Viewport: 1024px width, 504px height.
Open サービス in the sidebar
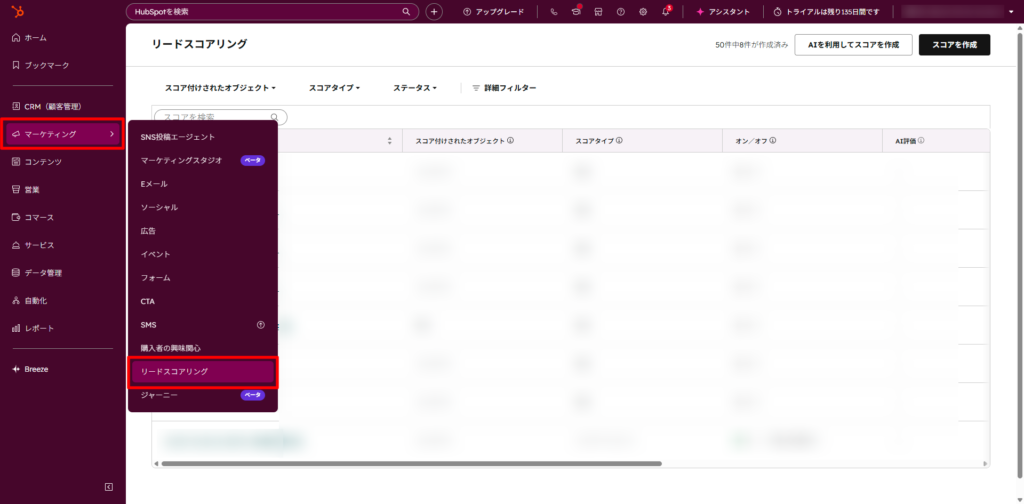33,245
